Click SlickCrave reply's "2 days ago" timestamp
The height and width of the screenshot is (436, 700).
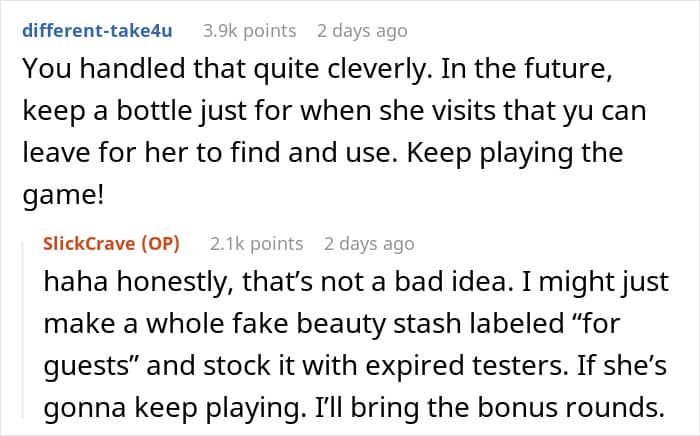click(x=369, y=244)
